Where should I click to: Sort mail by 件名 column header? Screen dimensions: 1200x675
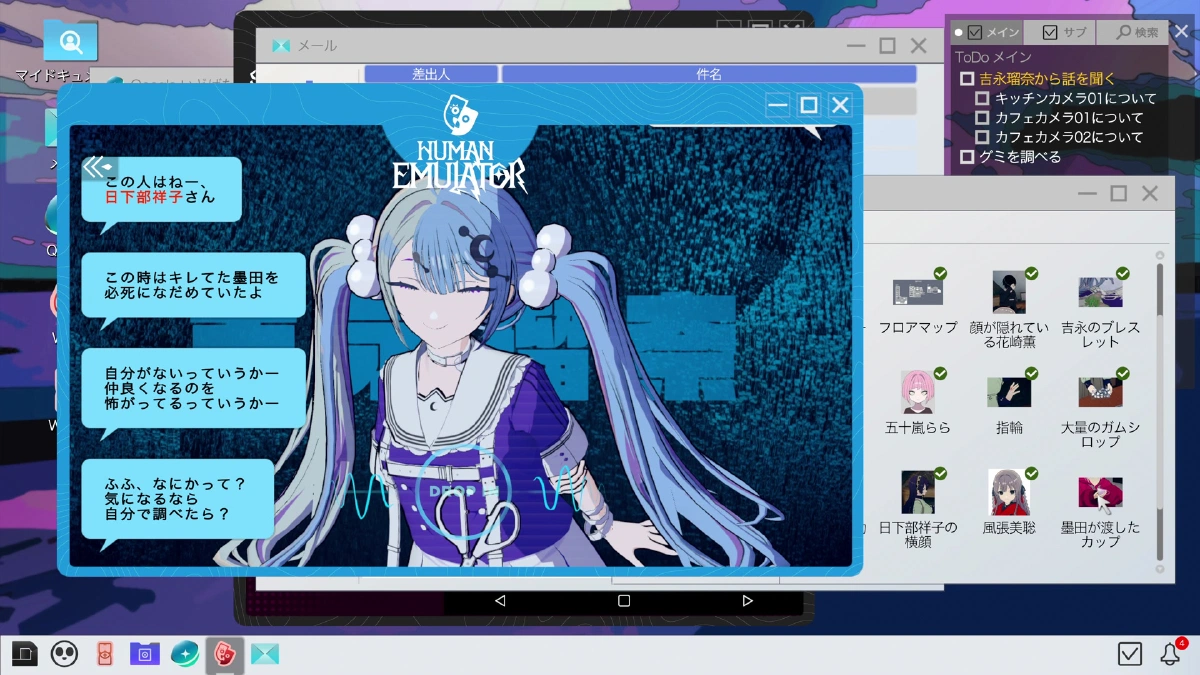[709, 74]
